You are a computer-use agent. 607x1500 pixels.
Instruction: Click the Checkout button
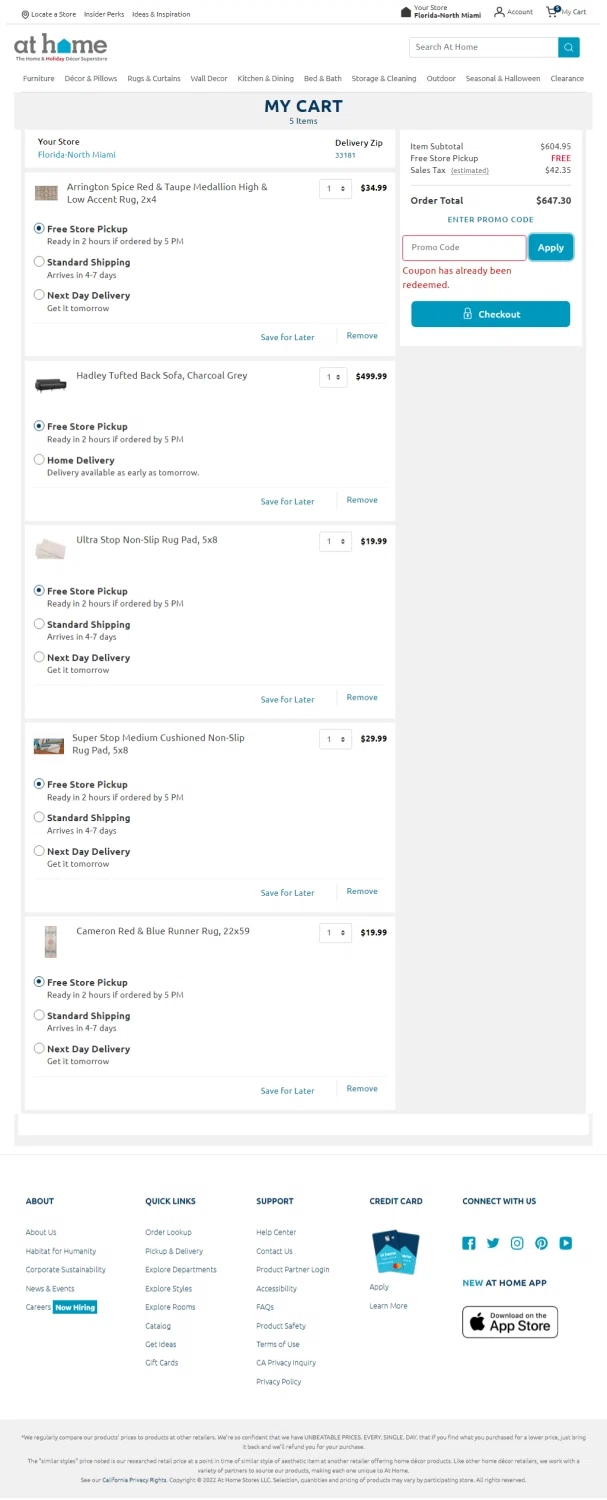[490, 314]
